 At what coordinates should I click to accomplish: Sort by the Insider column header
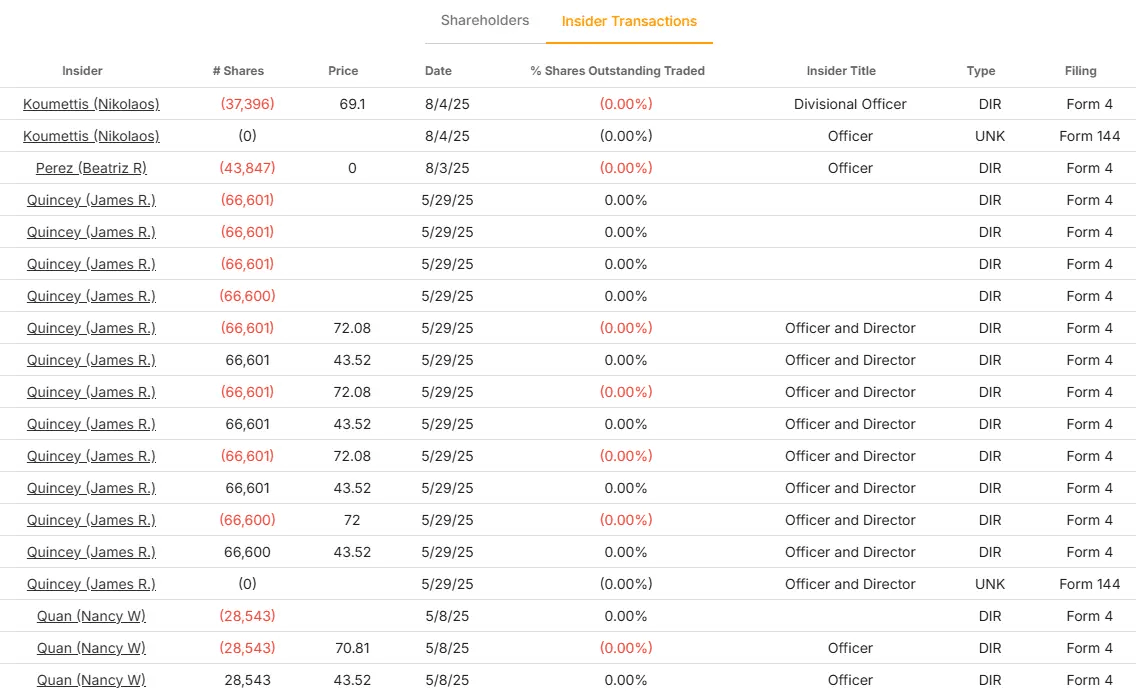[82, 71]
